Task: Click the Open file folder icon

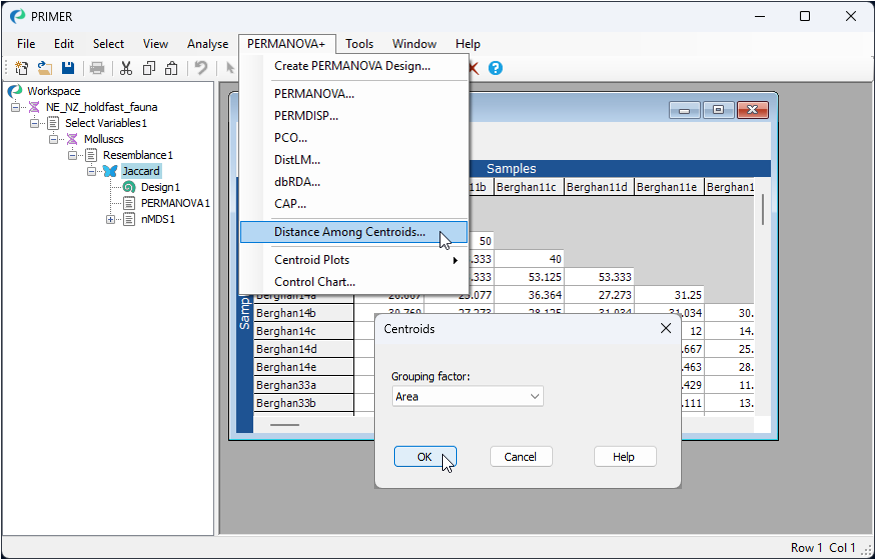Action: click(x=45, y=68)
